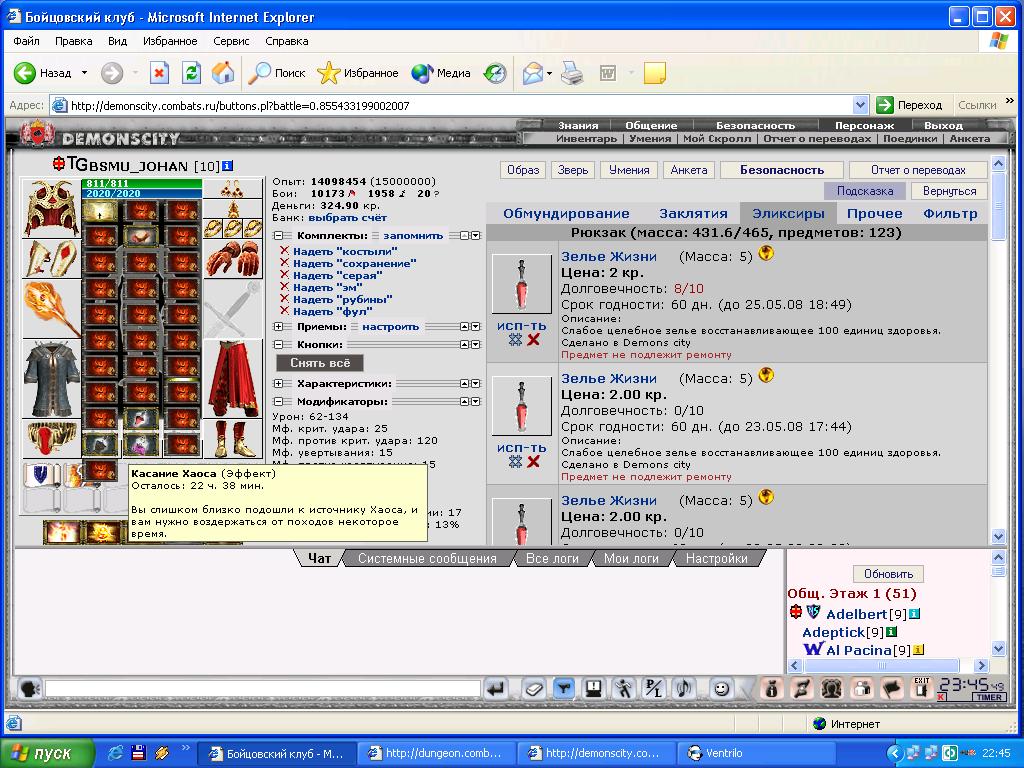Viewport: 1024px width, 768px height.
Task: Click the red gloves equipment slot
Action: [233, 259]
